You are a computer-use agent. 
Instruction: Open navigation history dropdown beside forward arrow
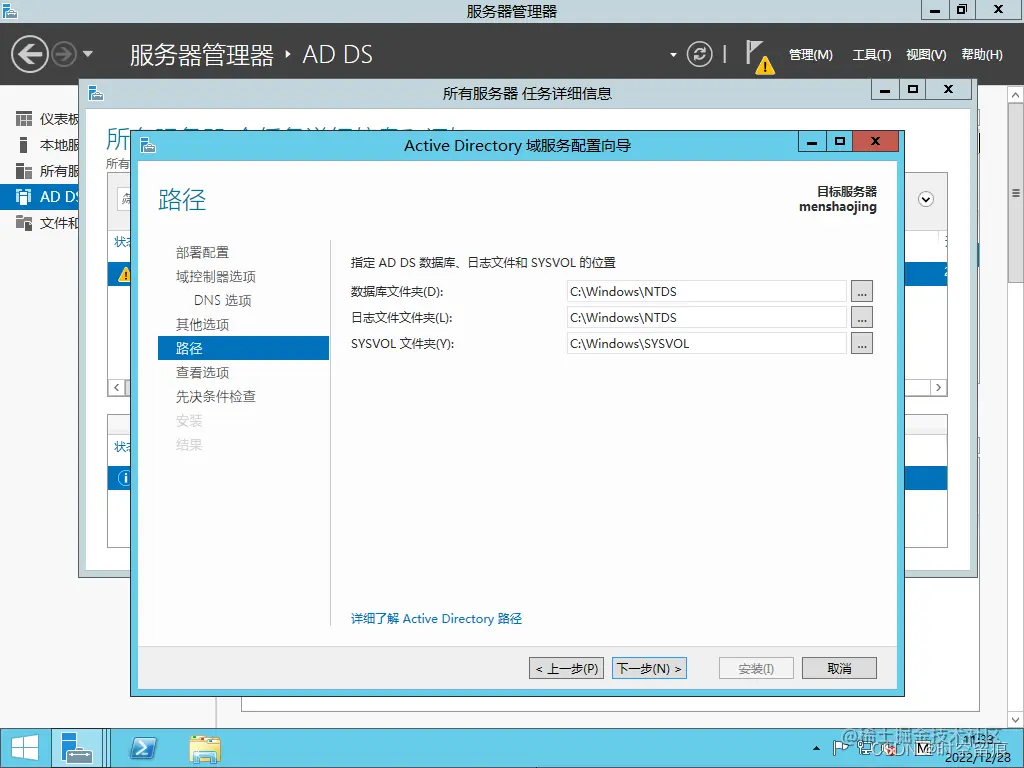[88, 54]
